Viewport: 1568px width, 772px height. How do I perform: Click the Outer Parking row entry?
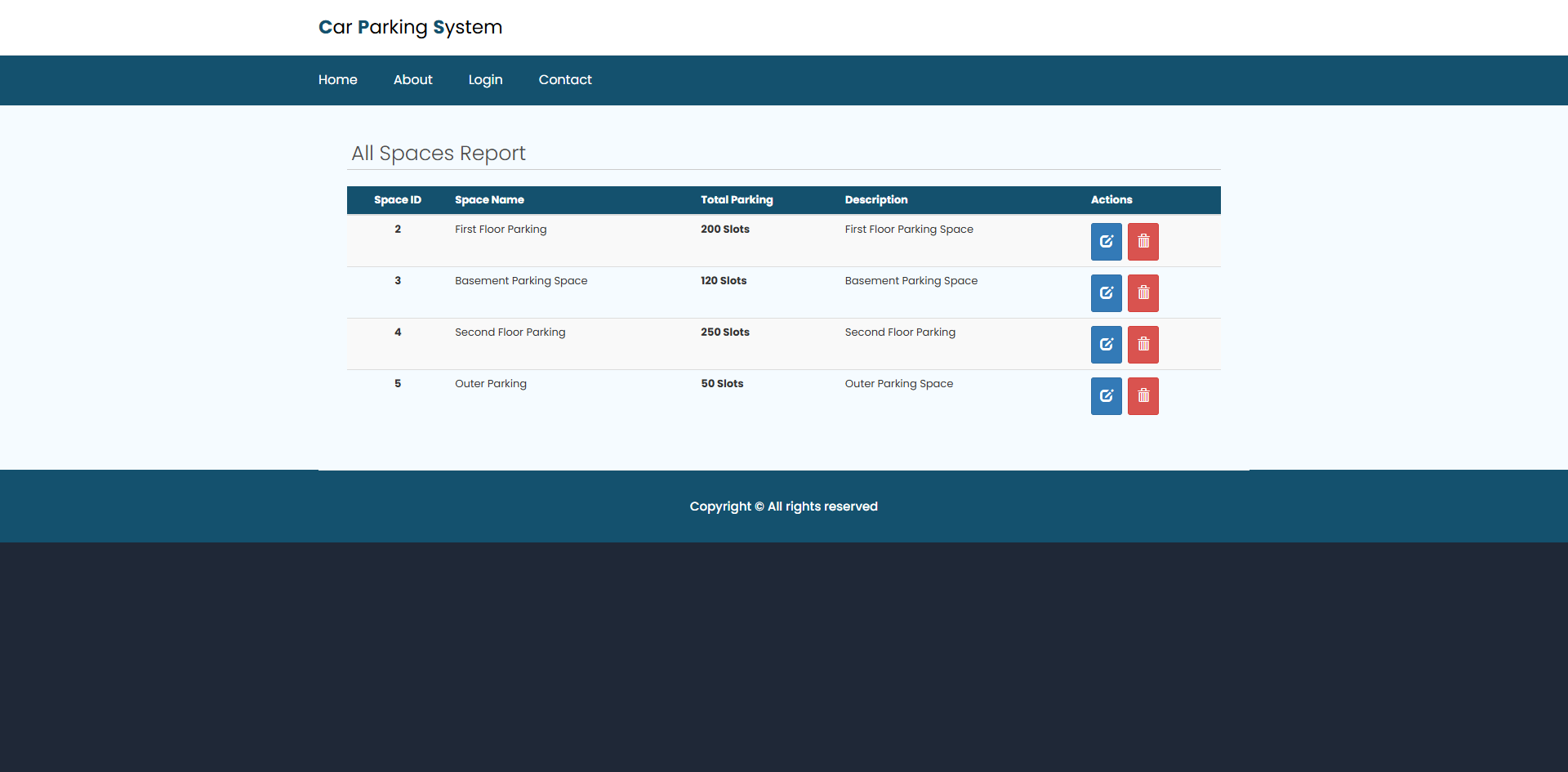tap(490, 383)
